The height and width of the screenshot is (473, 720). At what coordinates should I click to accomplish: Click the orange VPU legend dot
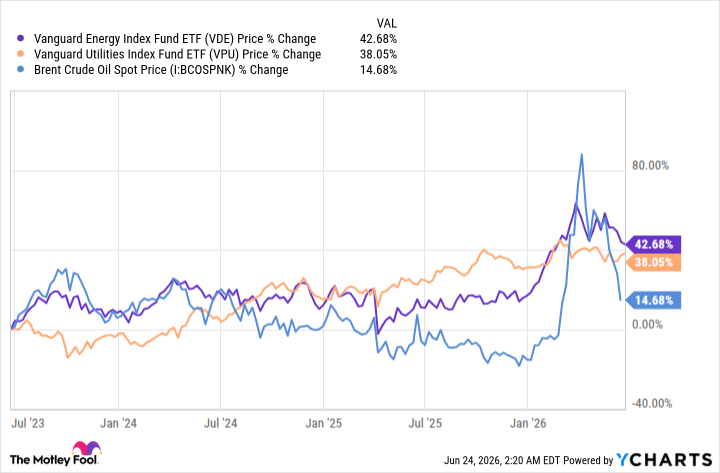(x=20, y=54)
